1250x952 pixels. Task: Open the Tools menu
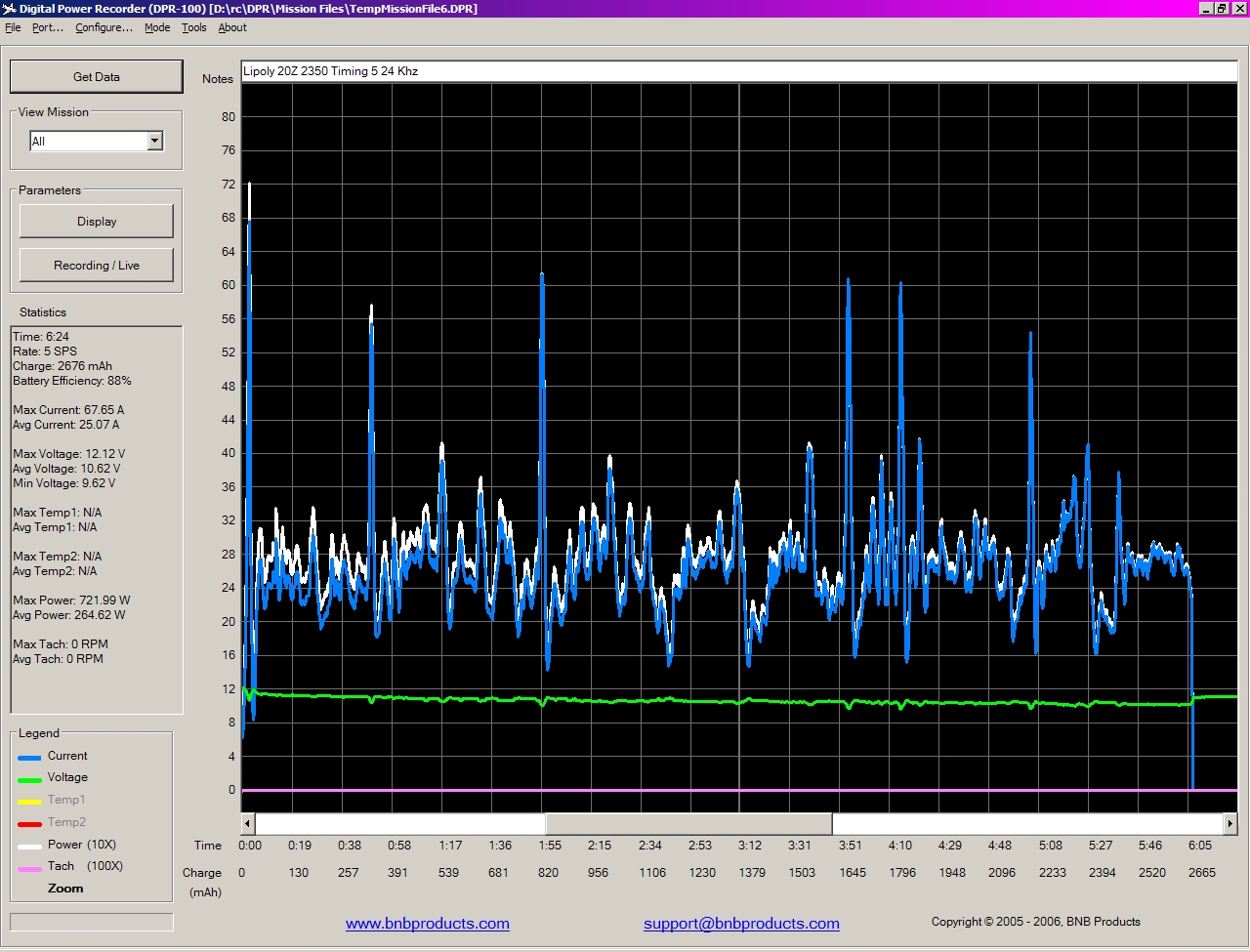[x=193, y=27]
